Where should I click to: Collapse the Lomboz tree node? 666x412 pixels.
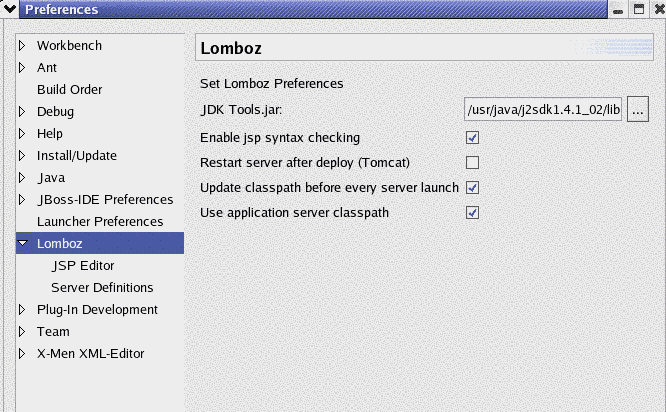coord(23,244)
